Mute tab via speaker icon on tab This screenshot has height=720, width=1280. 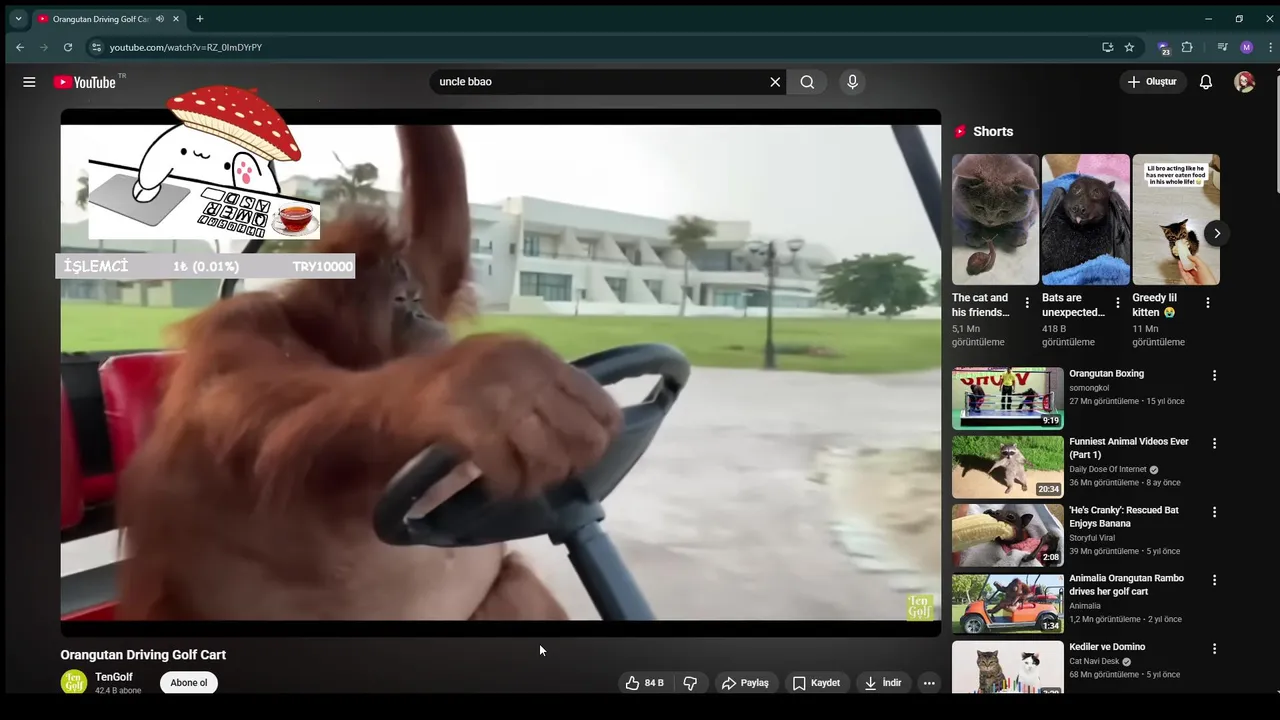pyautogui.click(x=160, y=19)
